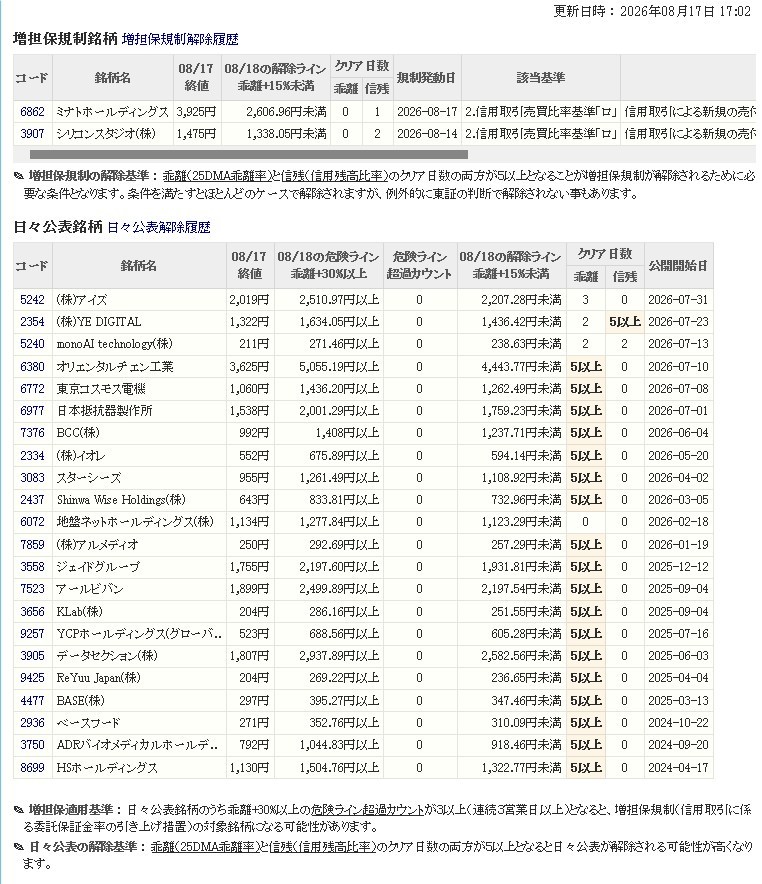Open stock code 6072 地盤ネット

[x=32, y=522]
